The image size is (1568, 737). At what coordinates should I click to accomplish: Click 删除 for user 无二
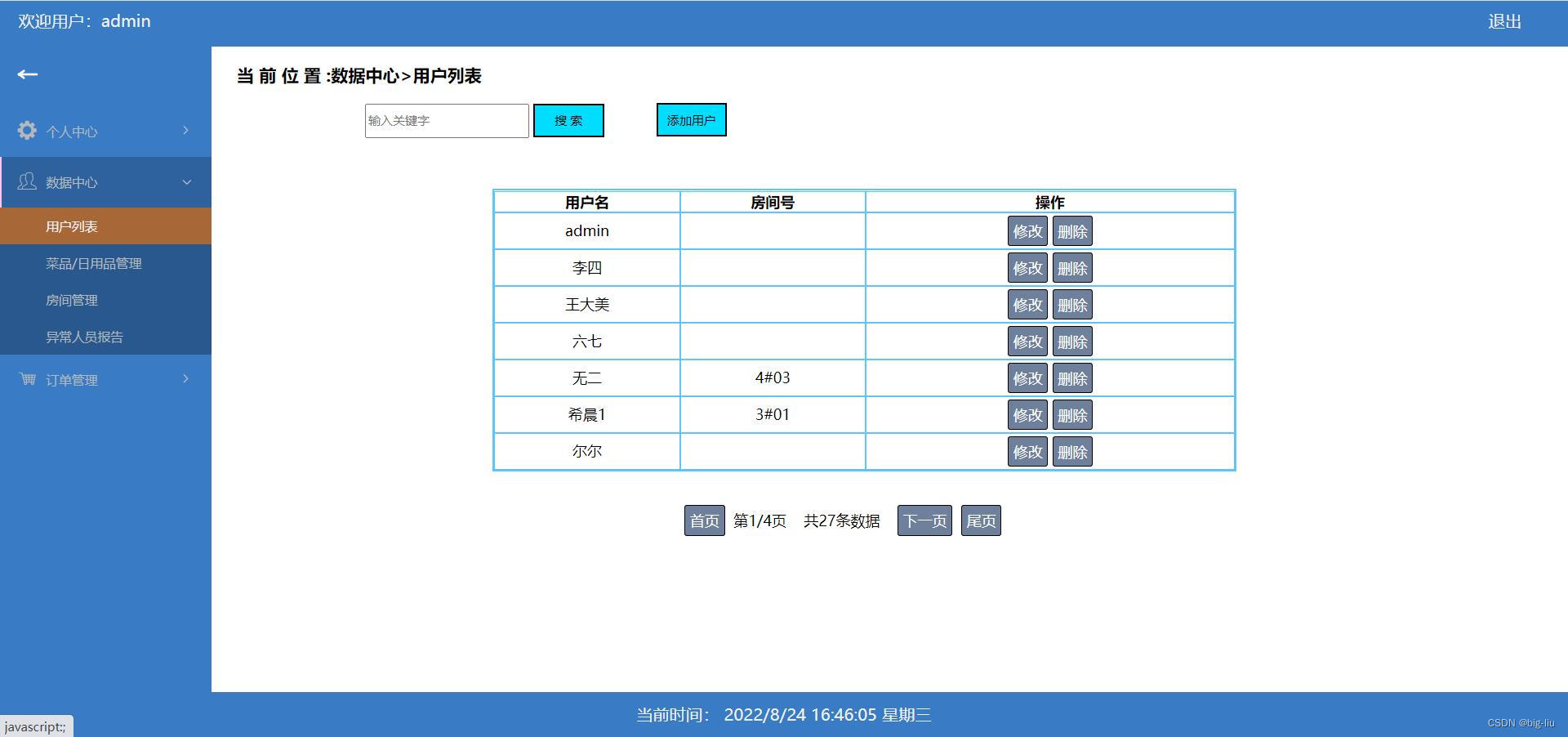pyautogui.click(x=1072, y=378)
